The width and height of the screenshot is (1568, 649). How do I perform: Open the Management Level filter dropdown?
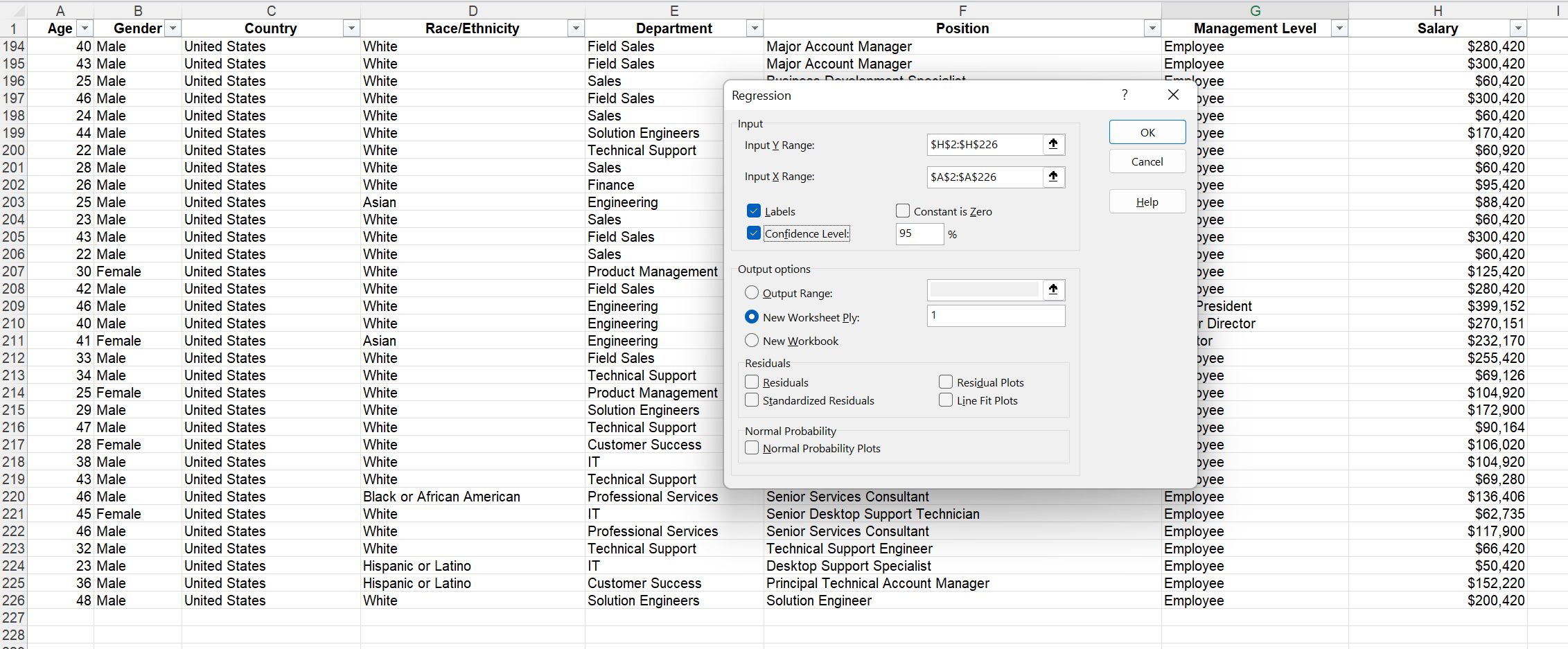[x=1339, y=28]
